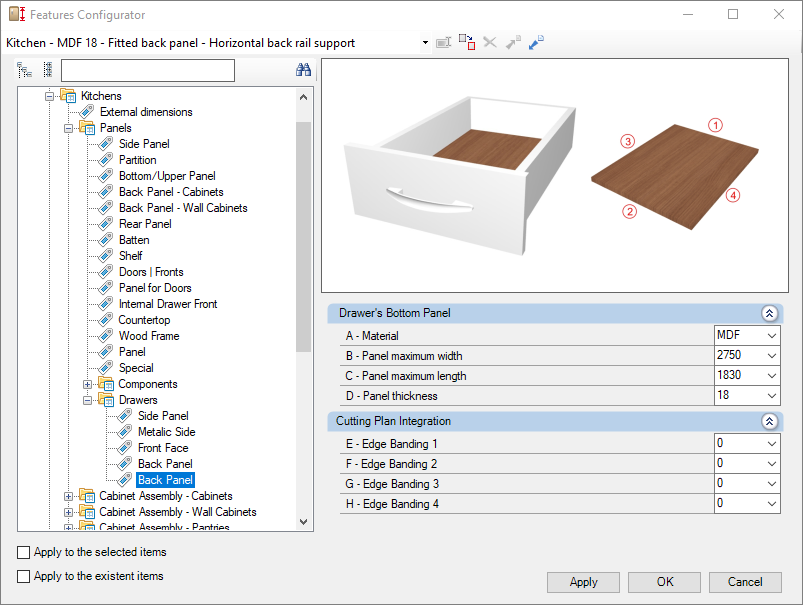The image size is (803, 605).
Task: Click the blue import arrow icon
Action: tap(536, 43)
